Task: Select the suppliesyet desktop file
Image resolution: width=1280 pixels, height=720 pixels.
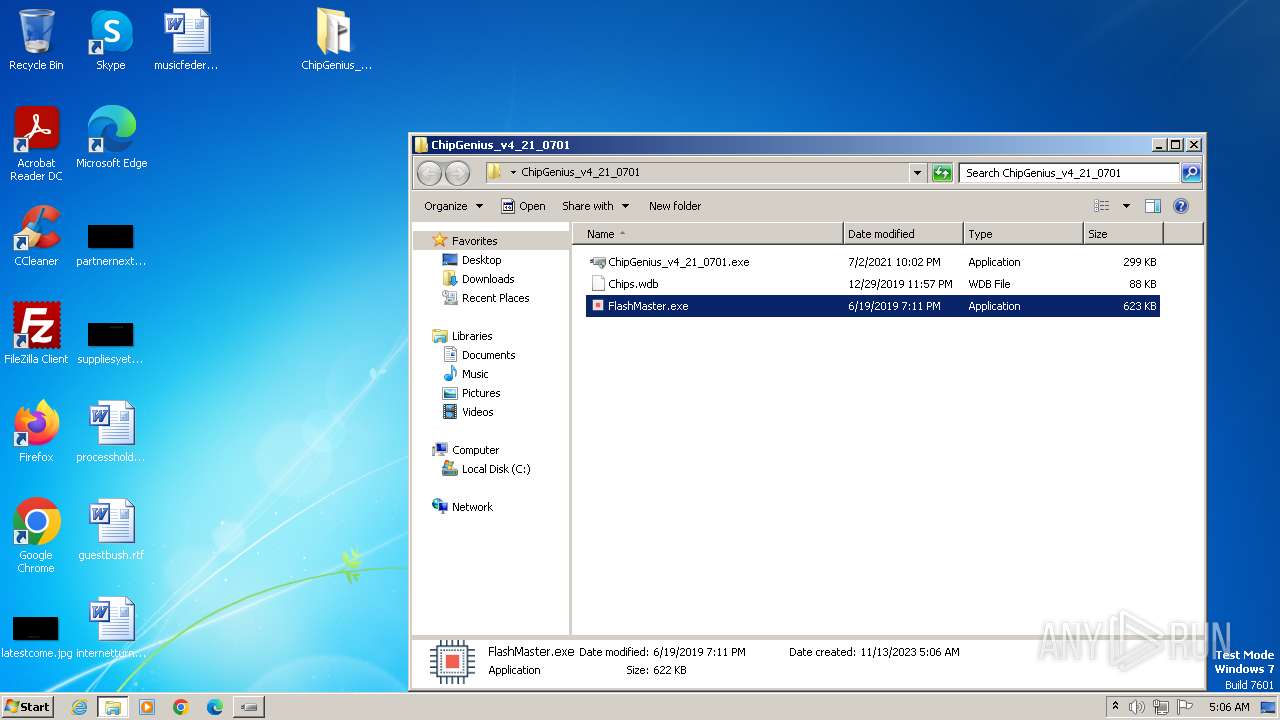Action: [111, 344]
